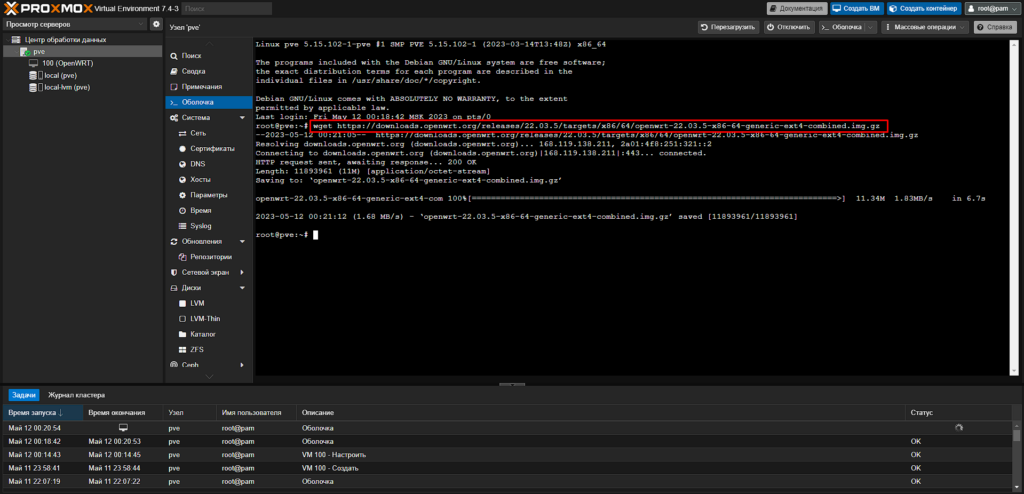Image resolution: width=1024 pixels, height=494 pixels.
Task: Open Сетевой экран menu item
Action: click(x=206, y=272)
